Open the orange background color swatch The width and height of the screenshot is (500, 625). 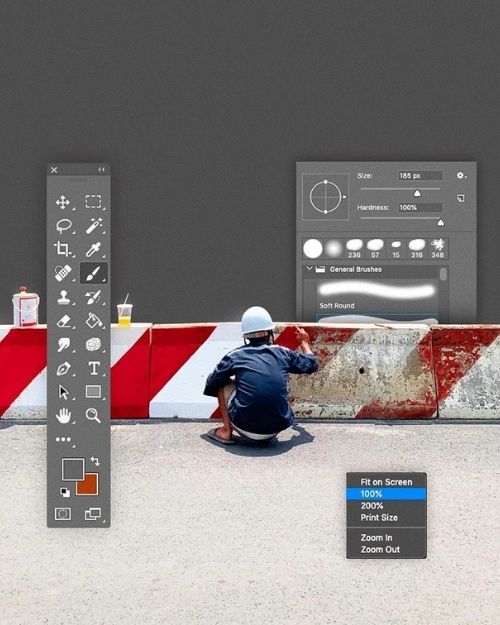[x=90, y=486]
